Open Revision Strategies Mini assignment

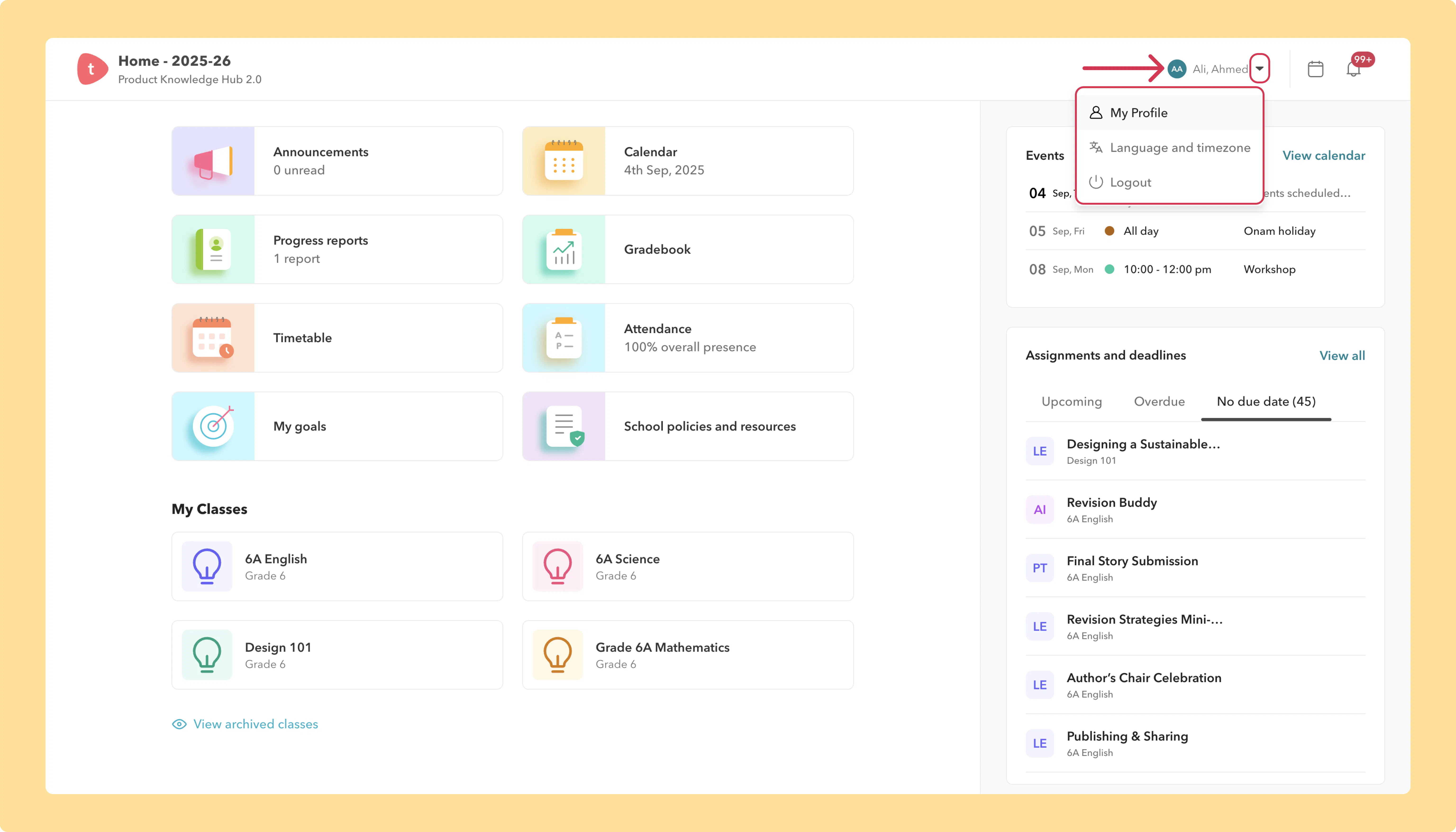pos(1195,627)
